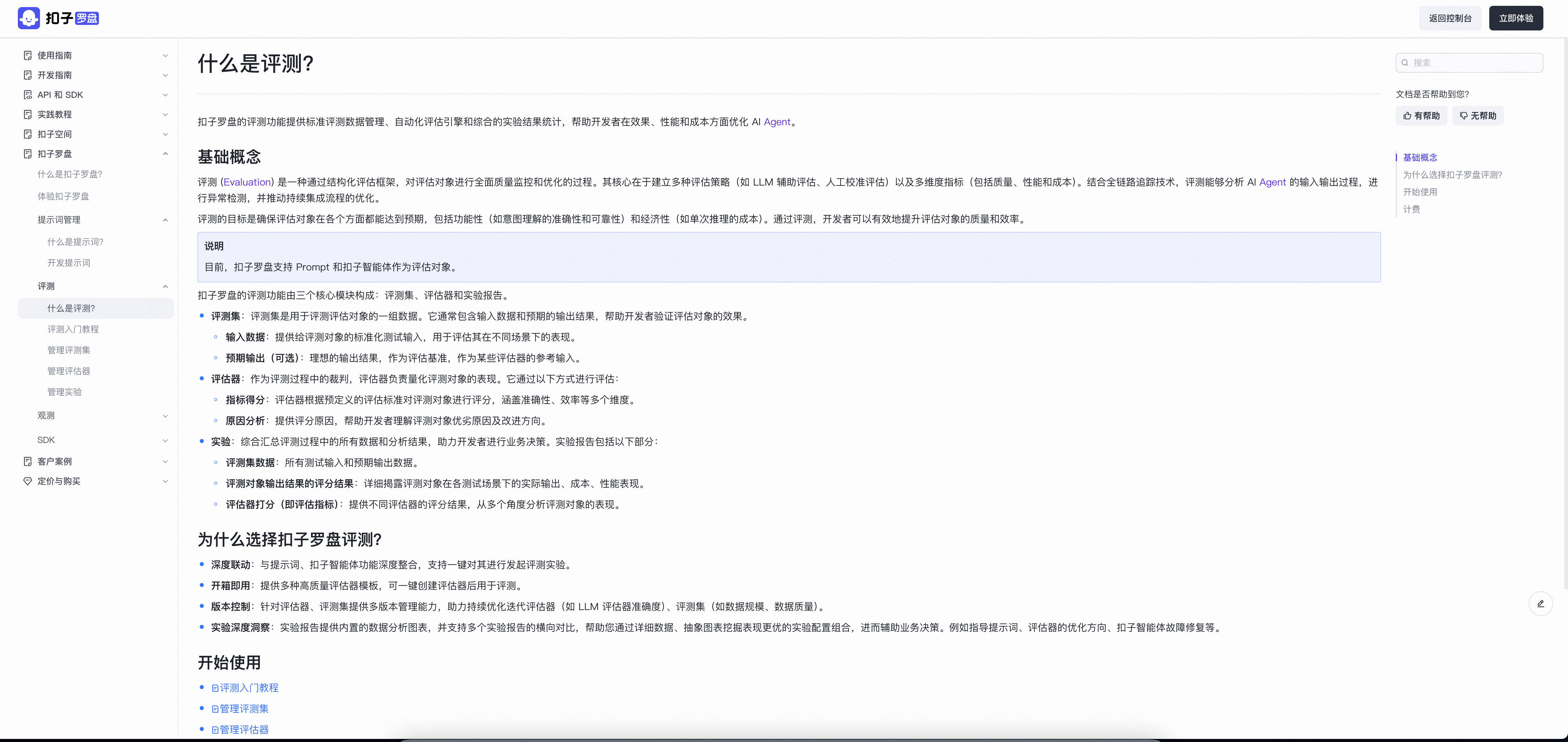Open the 管理评测集 link in content

coord(244,708)
